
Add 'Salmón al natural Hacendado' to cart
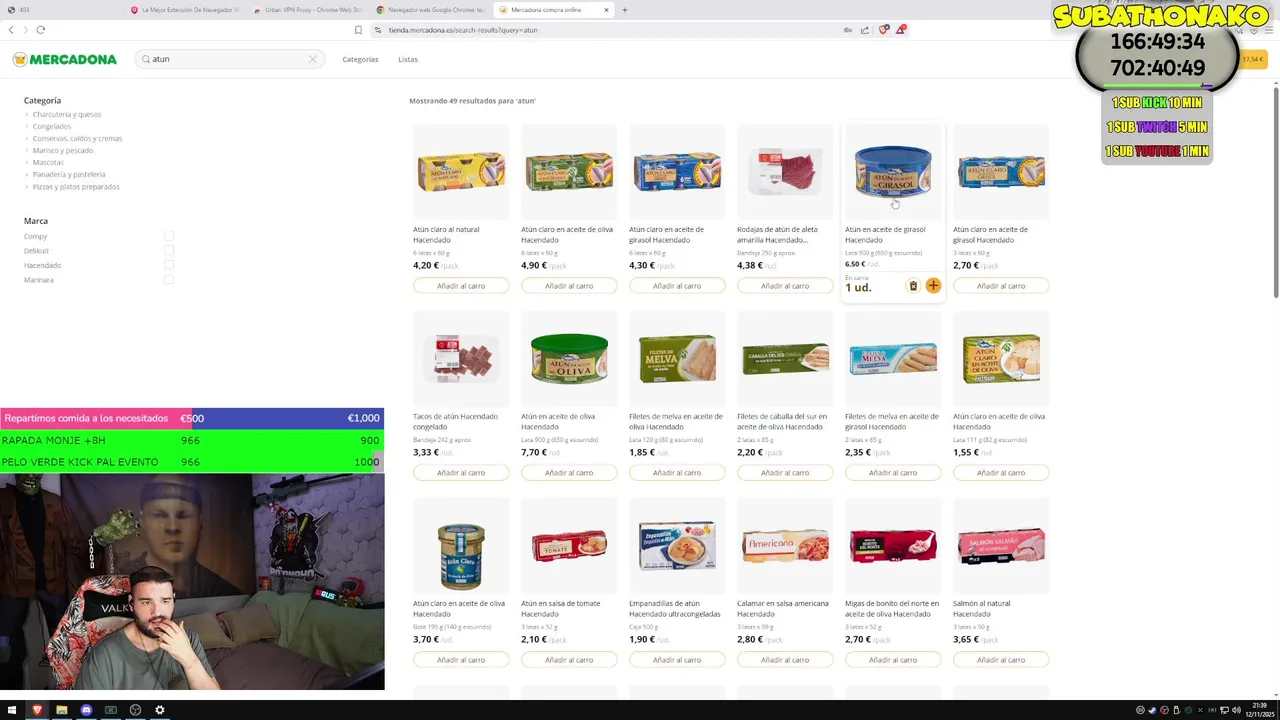(x=1001, y=660)
